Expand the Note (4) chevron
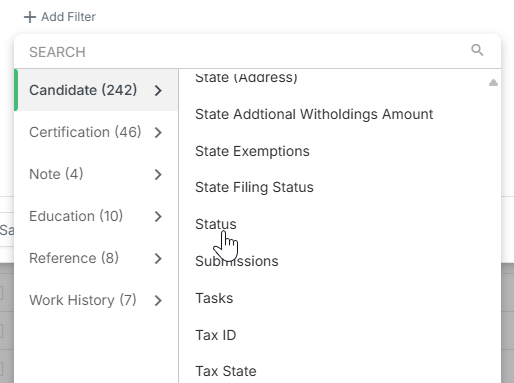 pyautogui.click(x=158, y=174)
